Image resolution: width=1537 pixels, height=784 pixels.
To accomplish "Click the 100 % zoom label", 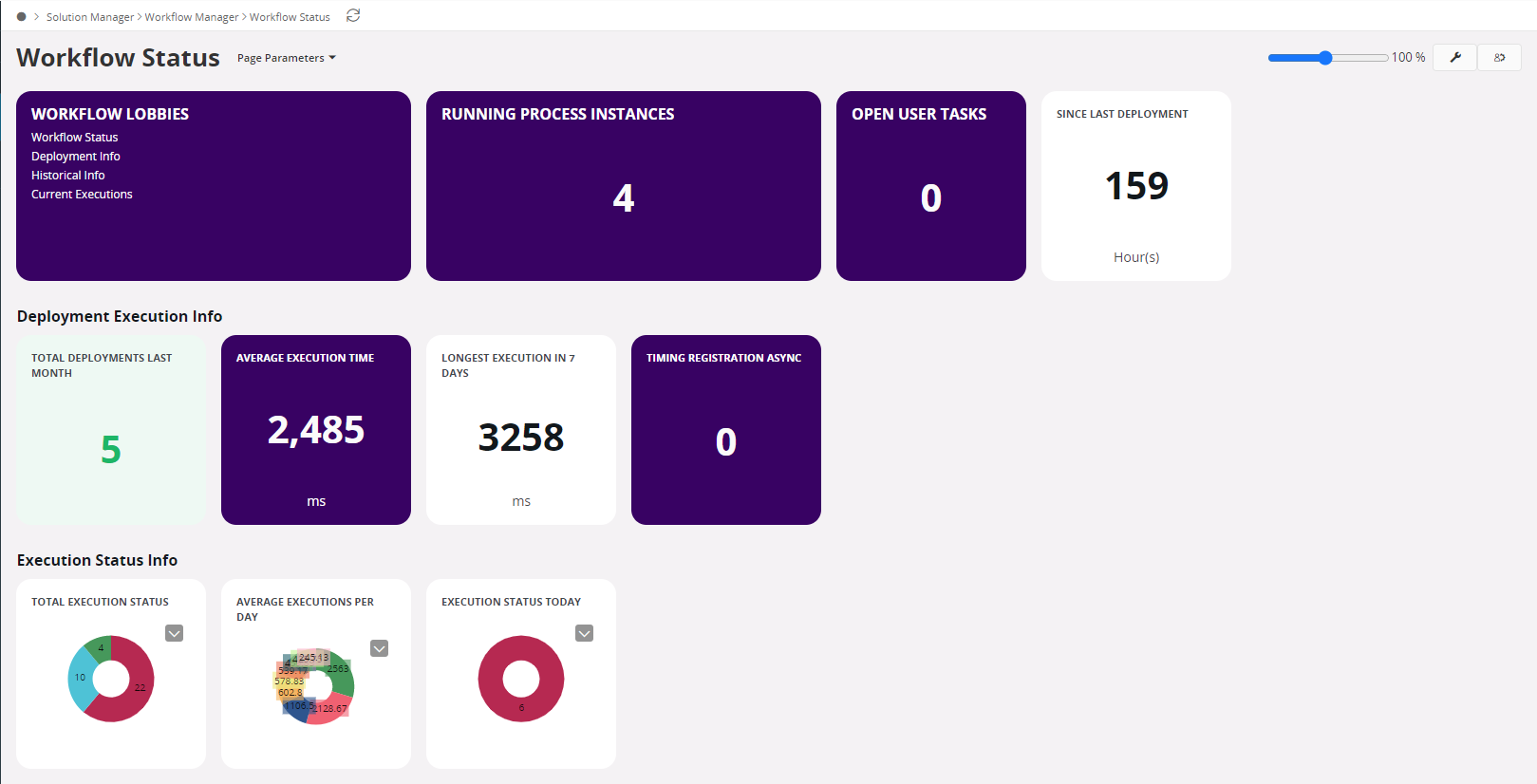I will [x=1408, y=58].
